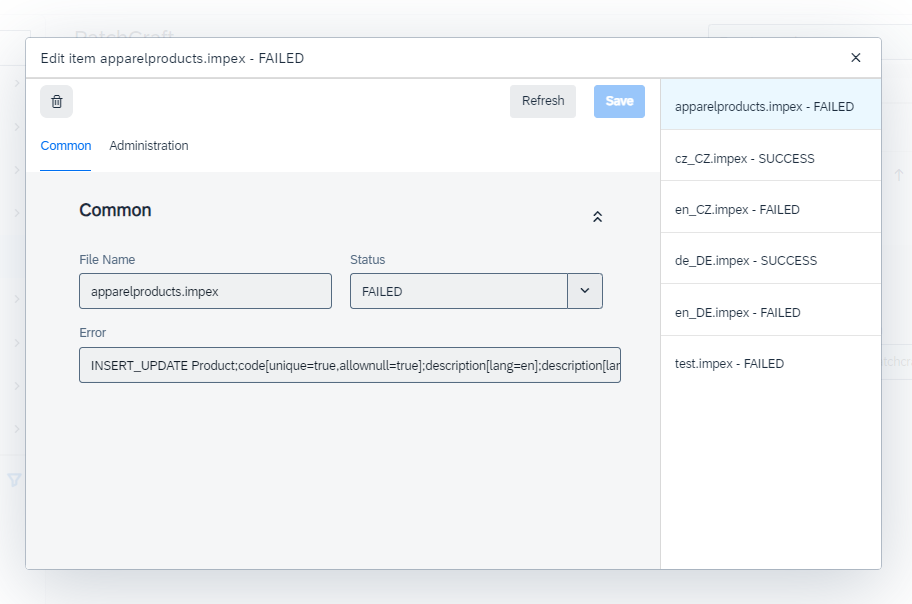Select apparelproducts.impex - FAILED in list

pyautogui.click(x=765, y=107)
